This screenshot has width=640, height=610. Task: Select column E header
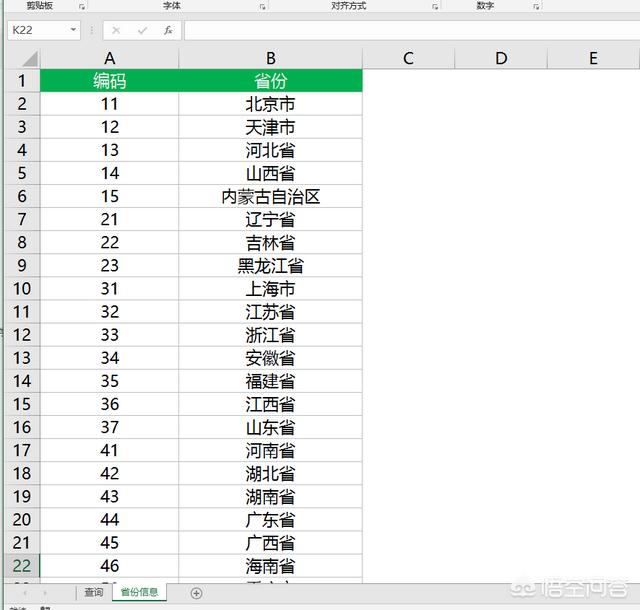593,58
